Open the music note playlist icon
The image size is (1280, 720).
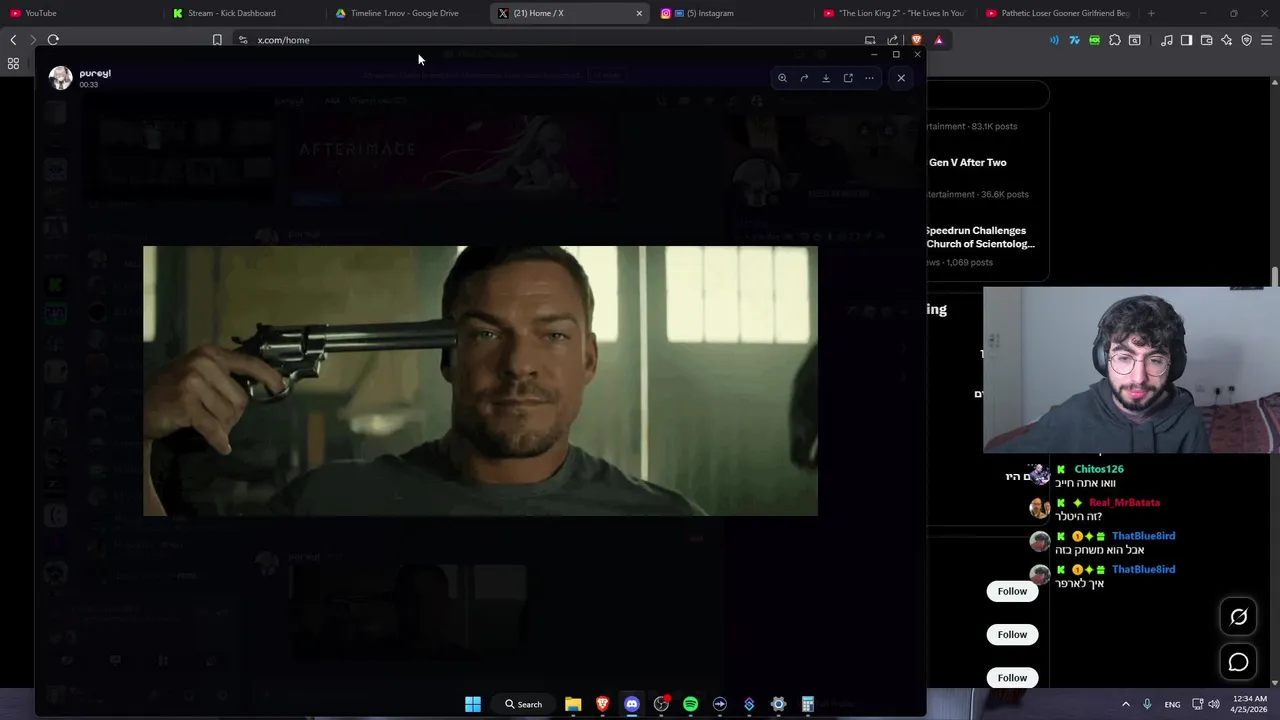point(1167,40)
